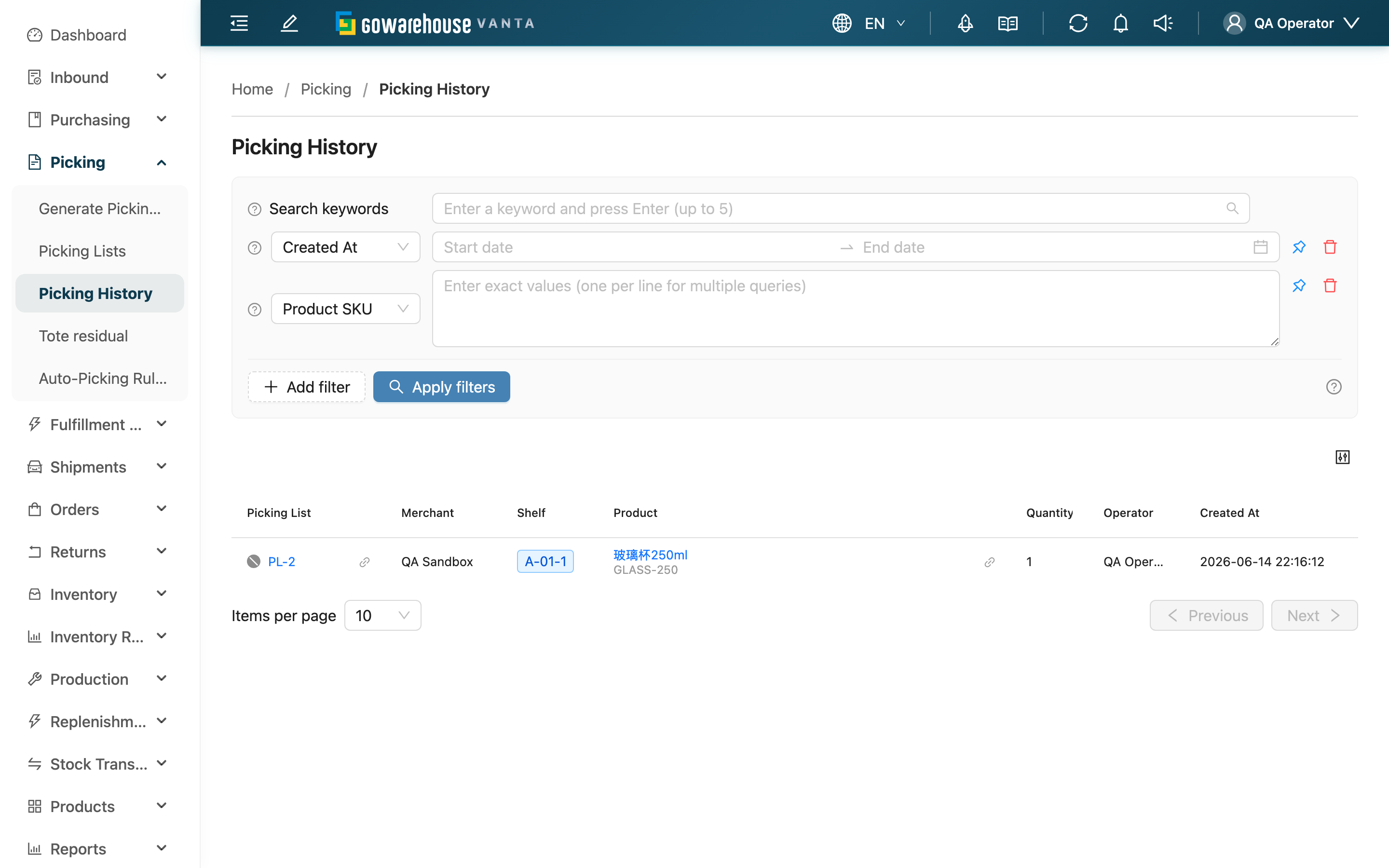Click the refresh sync icon
This screenshot has height=868, width=1389.
click(x=1078, y=23)
